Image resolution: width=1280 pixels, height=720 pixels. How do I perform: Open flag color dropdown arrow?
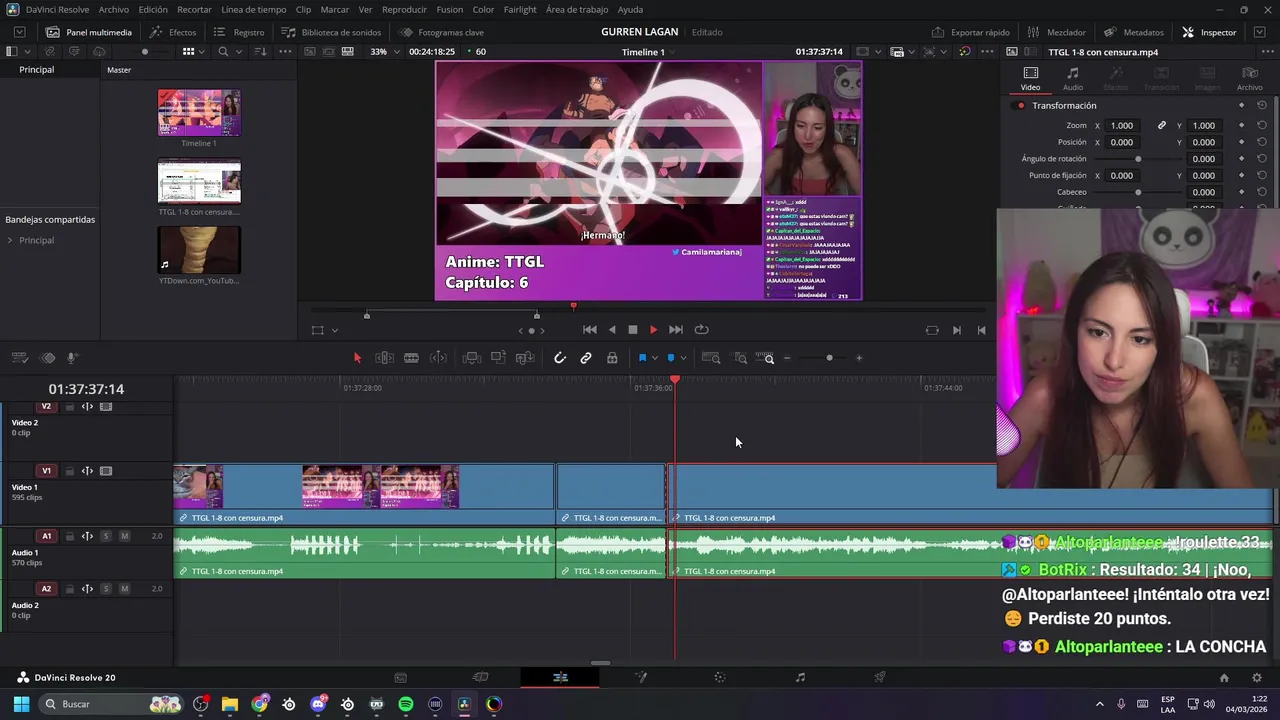pos(655,358)
